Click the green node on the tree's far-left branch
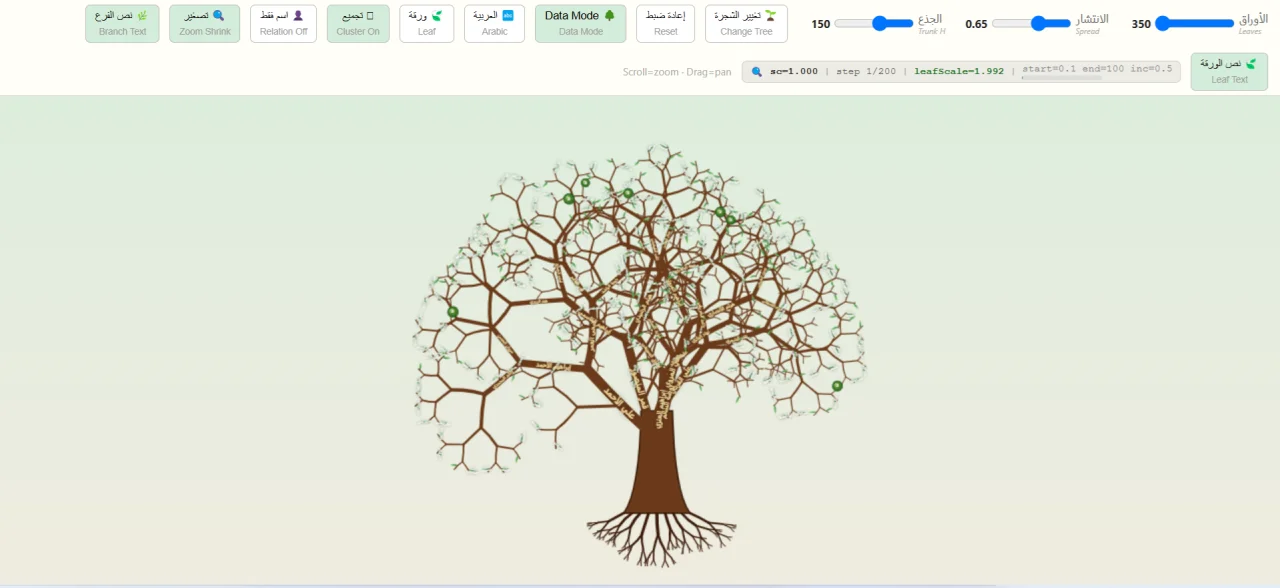 (x=453, y=312)
